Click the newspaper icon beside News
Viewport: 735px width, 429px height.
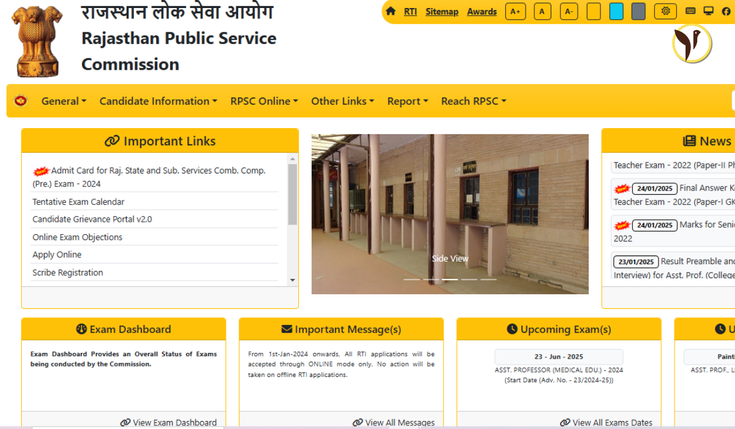click(x=689, y=141)
